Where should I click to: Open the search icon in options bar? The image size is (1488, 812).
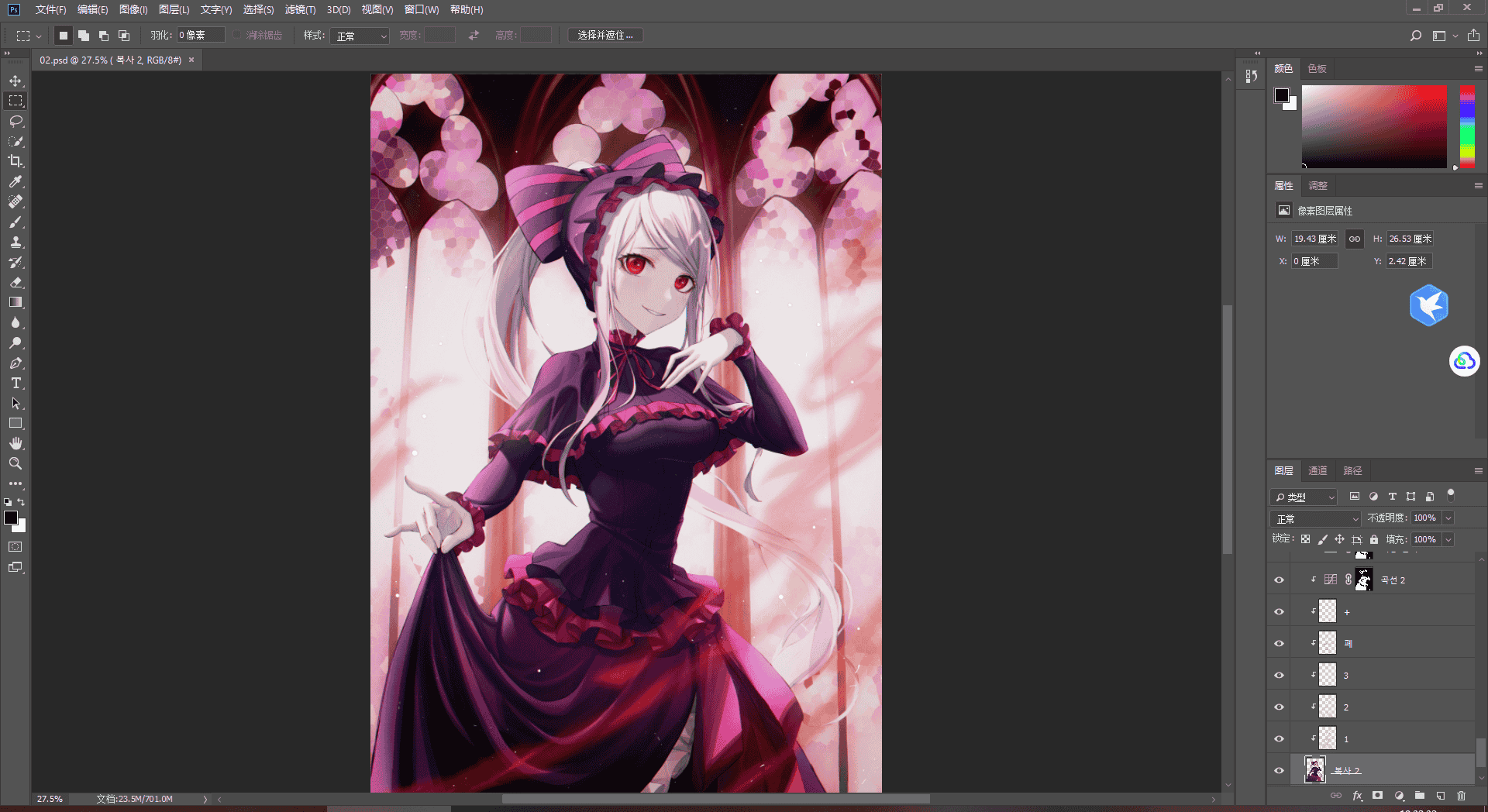tap(1416, 36)
